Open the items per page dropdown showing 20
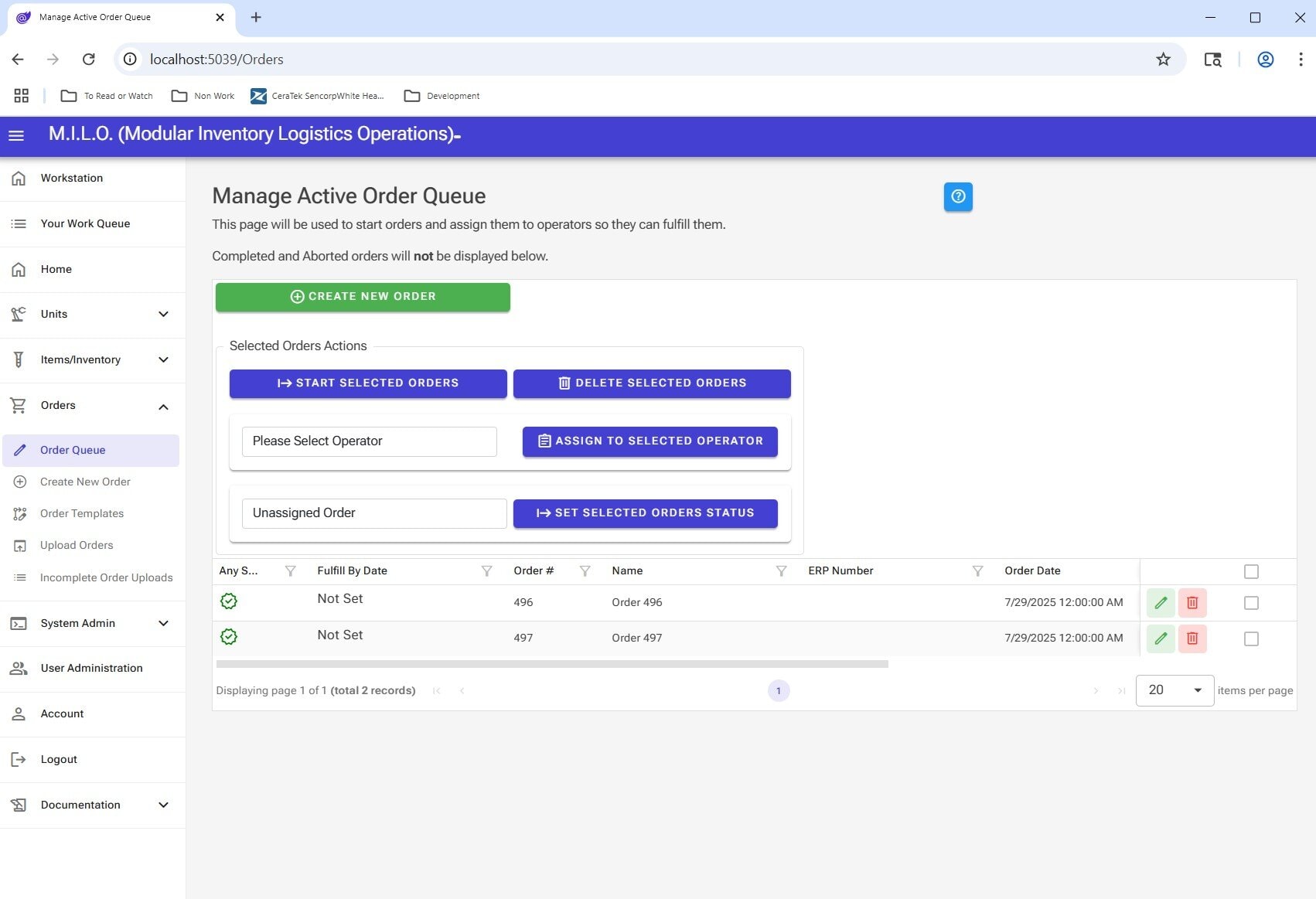 coord(1175,690)
